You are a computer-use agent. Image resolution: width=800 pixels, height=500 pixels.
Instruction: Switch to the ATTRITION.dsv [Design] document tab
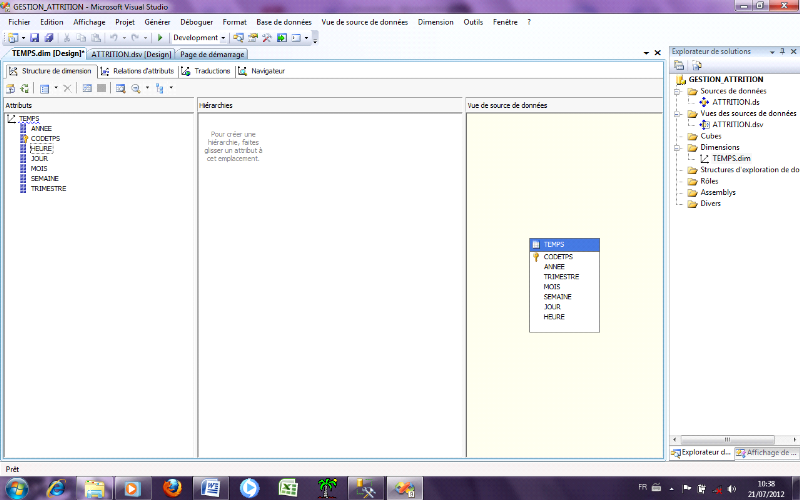pos(131,54)
